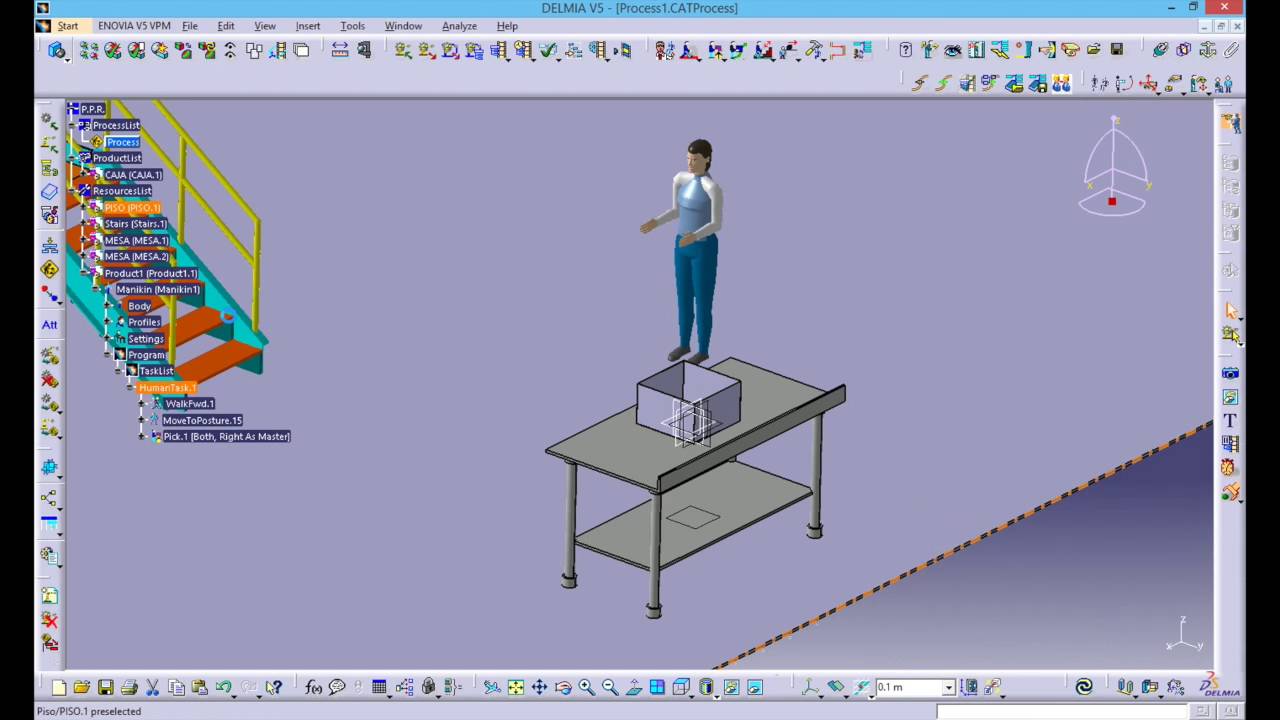1280x720 pixels.
Task: Save the process with the bottom Save icon
Action: [x=105, y=687]
